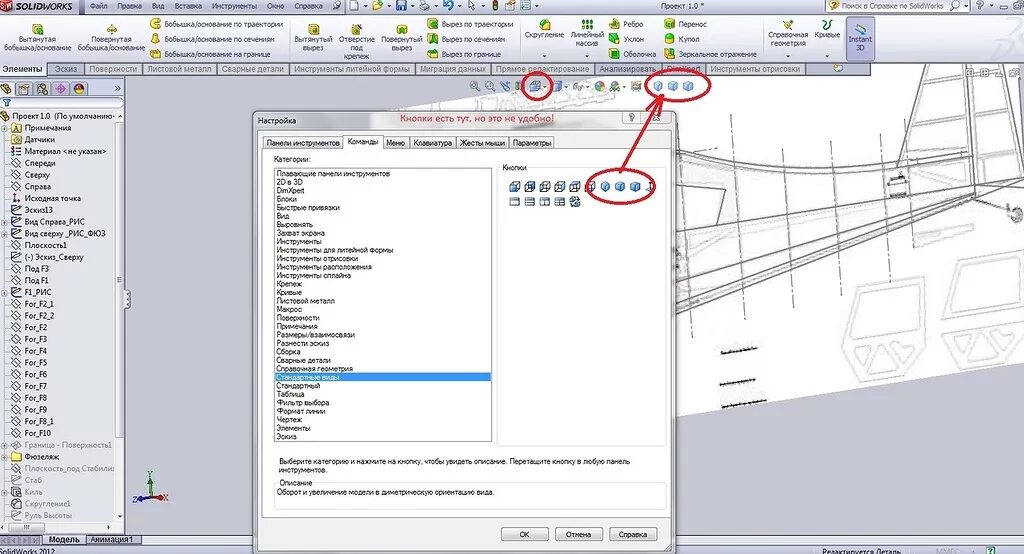Select Эскиз13 in the feature tree
1024x554 pixels.
point(38,210)
